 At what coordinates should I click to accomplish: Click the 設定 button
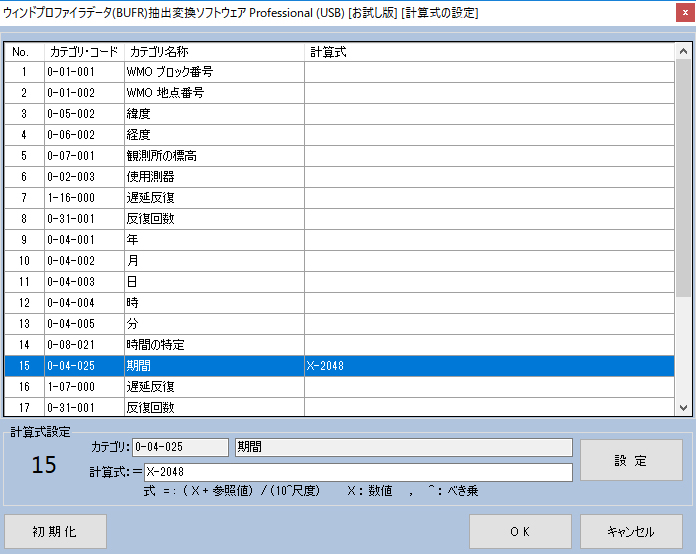[631, 461]
